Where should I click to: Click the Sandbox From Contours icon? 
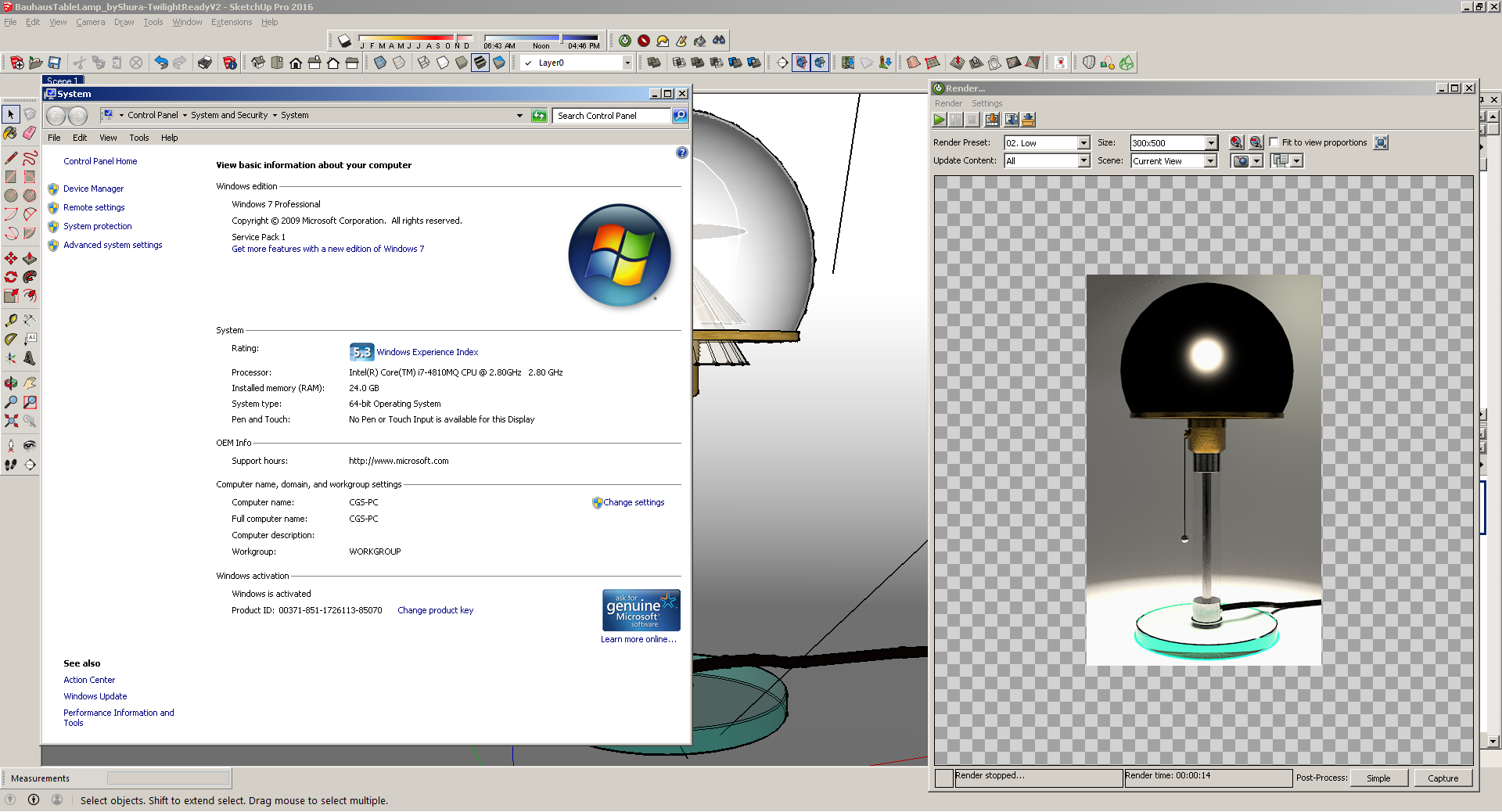pyautogui.click(x=914, y=63)
